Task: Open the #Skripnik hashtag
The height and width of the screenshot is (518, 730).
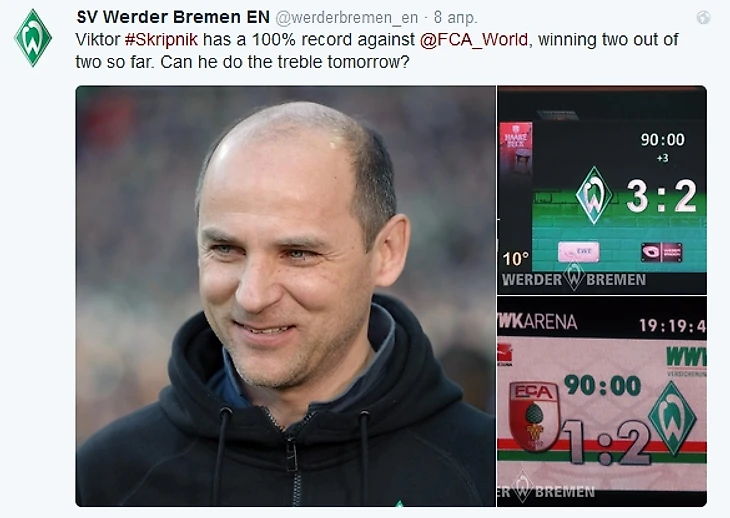Action: click(161, 40)
